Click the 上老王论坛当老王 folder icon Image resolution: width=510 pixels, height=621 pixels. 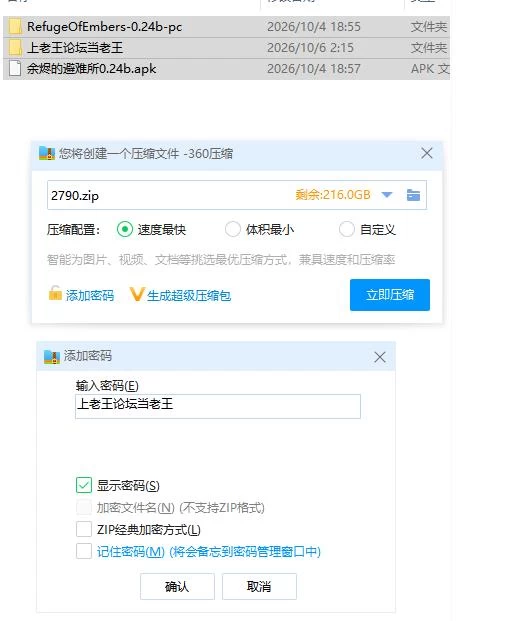tap(15, 48)
